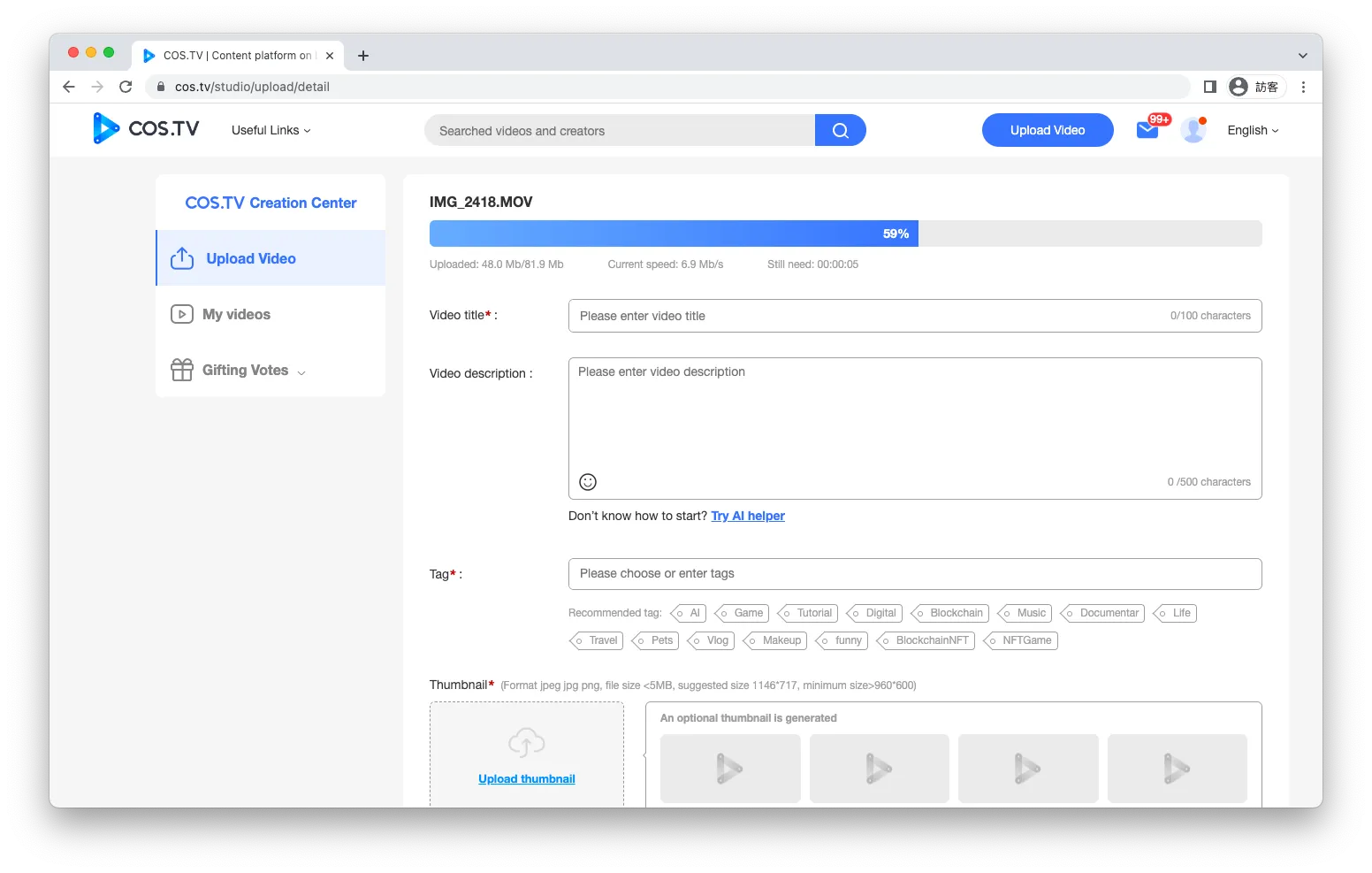Click COS.TV Creation Center heading
The image size is (1372, 873).
click(271, 203)
